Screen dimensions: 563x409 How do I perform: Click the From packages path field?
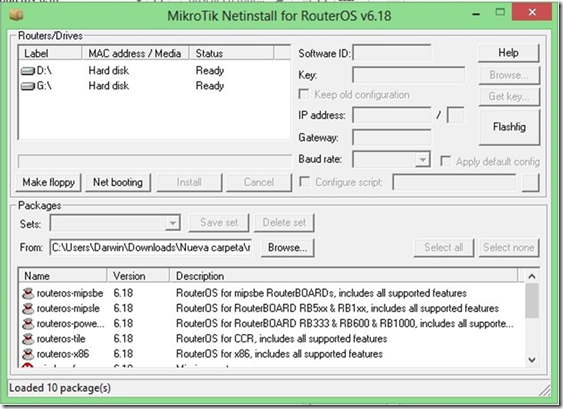[151, 248]
